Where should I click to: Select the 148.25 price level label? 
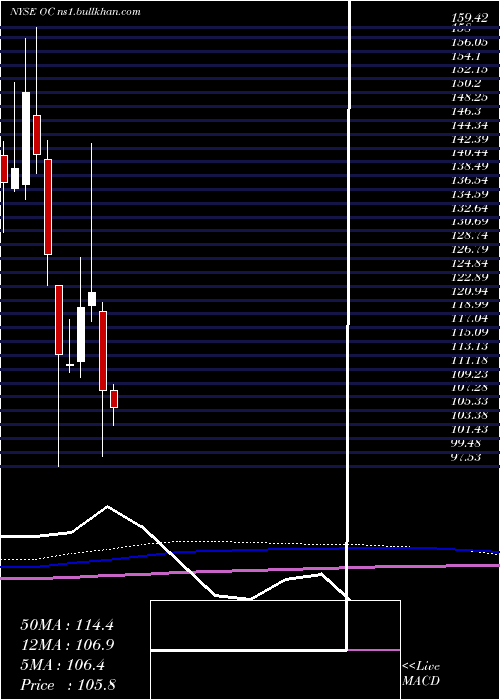468,97
